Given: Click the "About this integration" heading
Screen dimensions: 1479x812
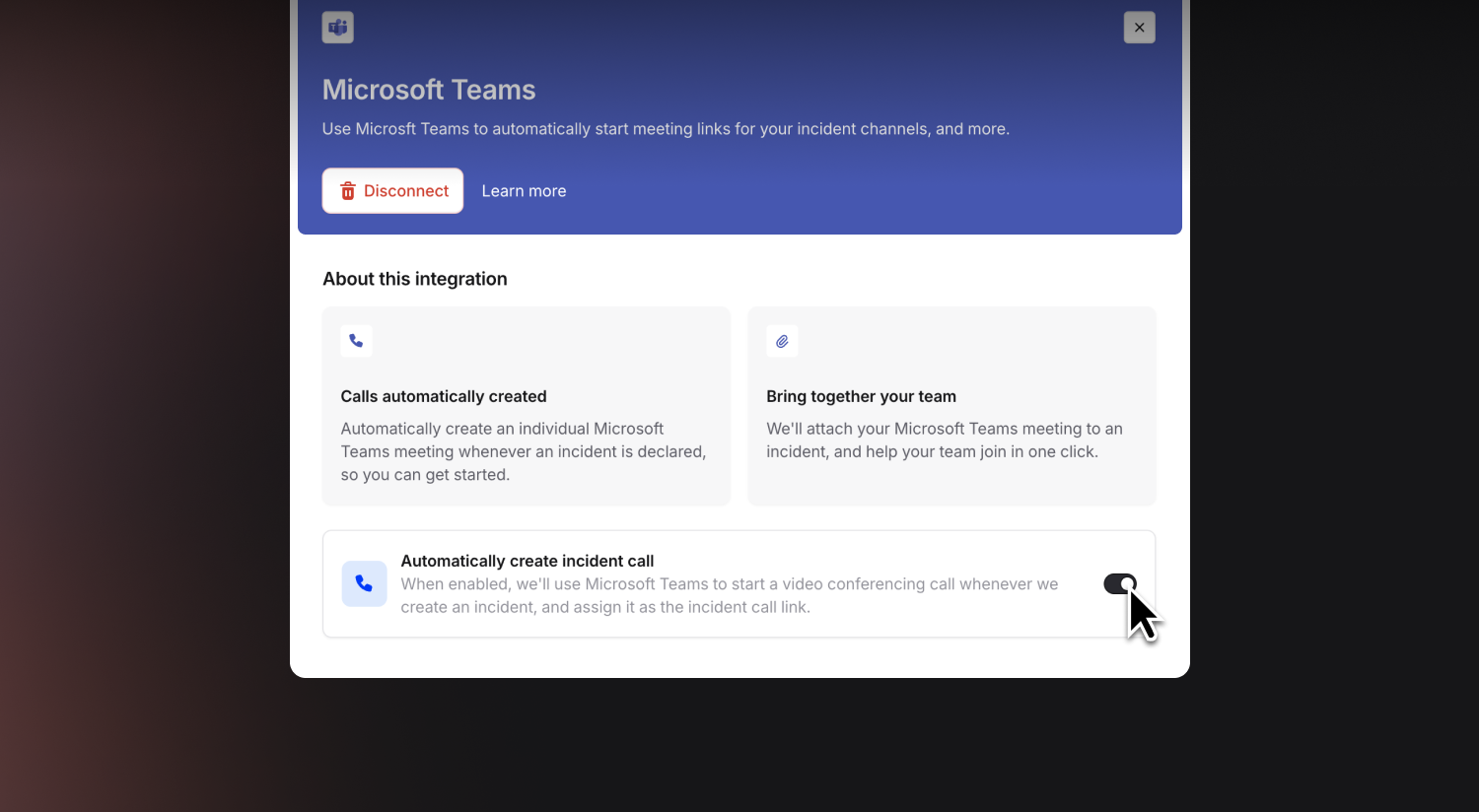Looking at the screenshot, I should (414, 279).
